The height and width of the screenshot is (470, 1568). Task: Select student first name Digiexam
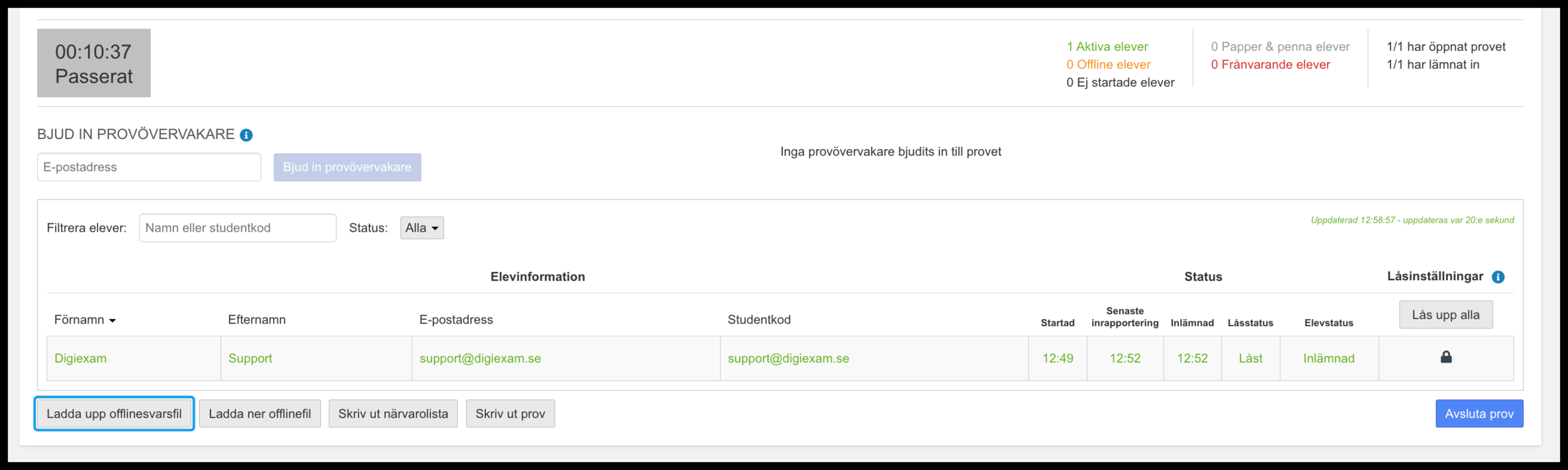(80, 358)
